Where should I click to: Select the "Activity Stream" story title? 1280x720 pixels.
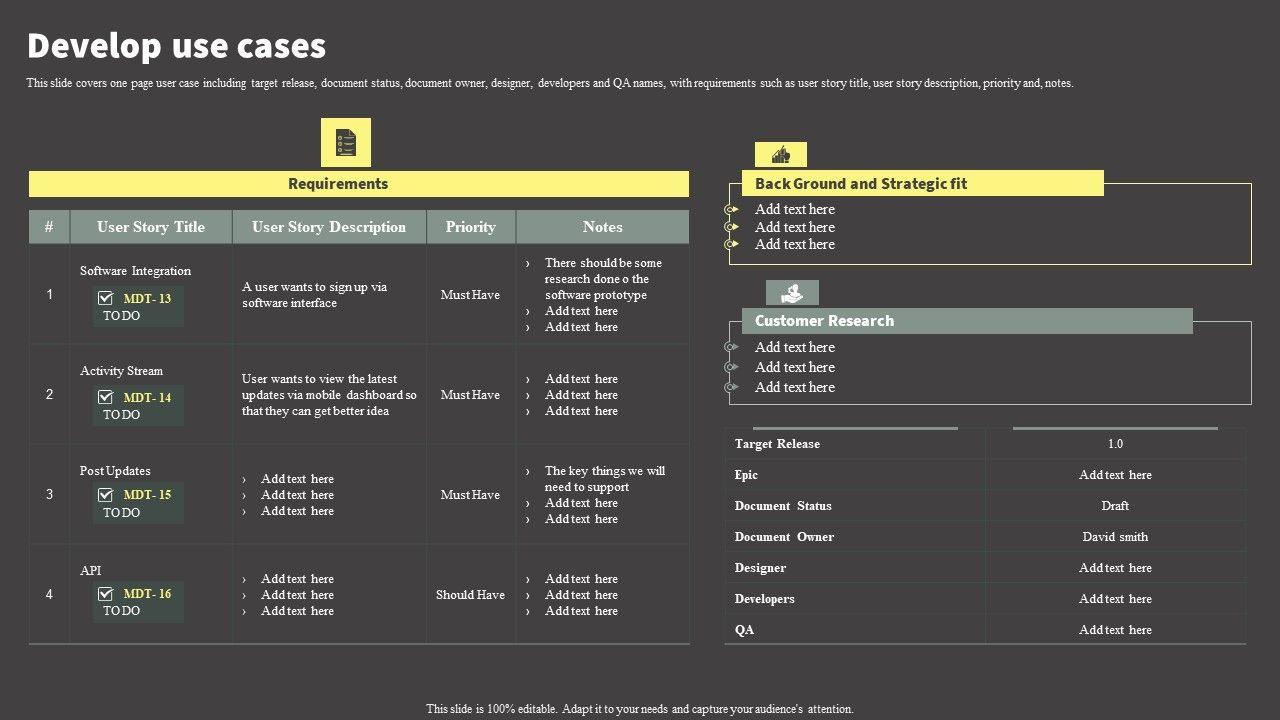point(121,371)
